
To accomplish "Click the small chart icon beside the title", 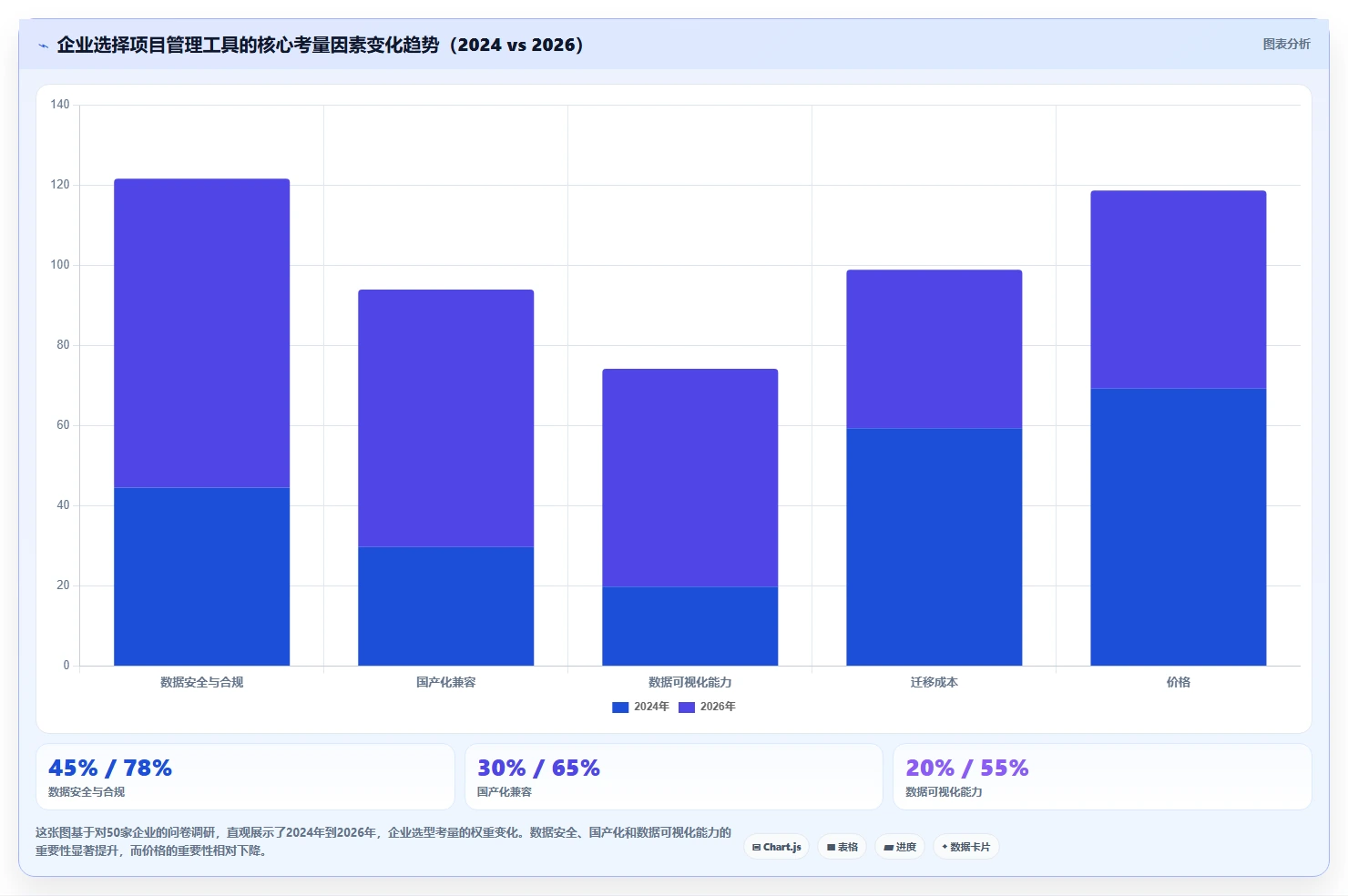I will pos(43,46).
